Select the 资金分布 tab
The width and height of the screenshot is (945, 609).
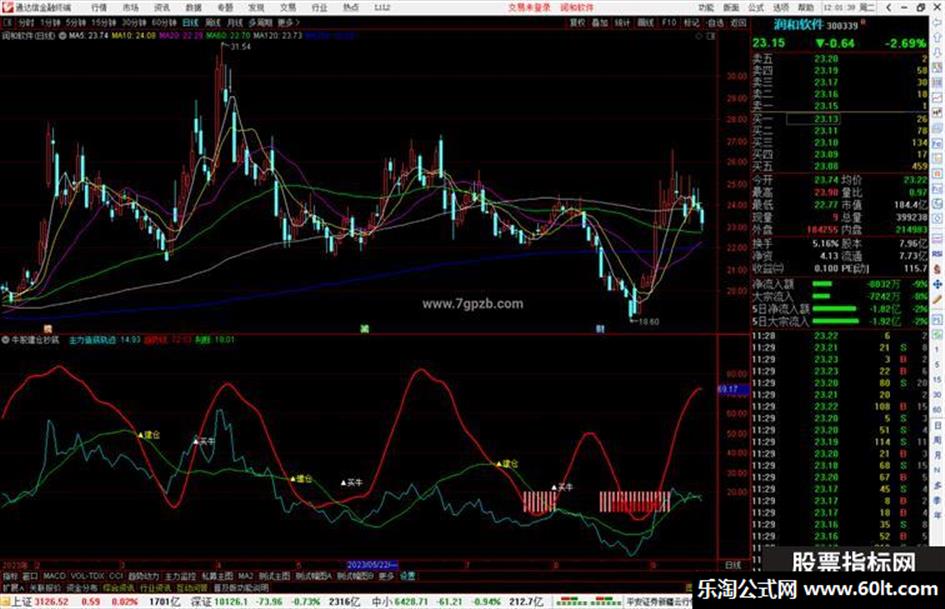pos(81,587)
